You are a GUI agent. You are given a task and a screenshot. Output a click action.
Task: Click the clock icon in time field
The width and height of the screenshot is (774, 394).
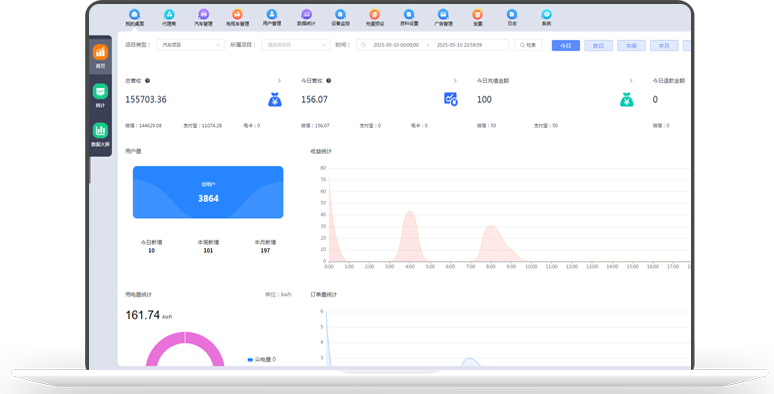(363, 45)
